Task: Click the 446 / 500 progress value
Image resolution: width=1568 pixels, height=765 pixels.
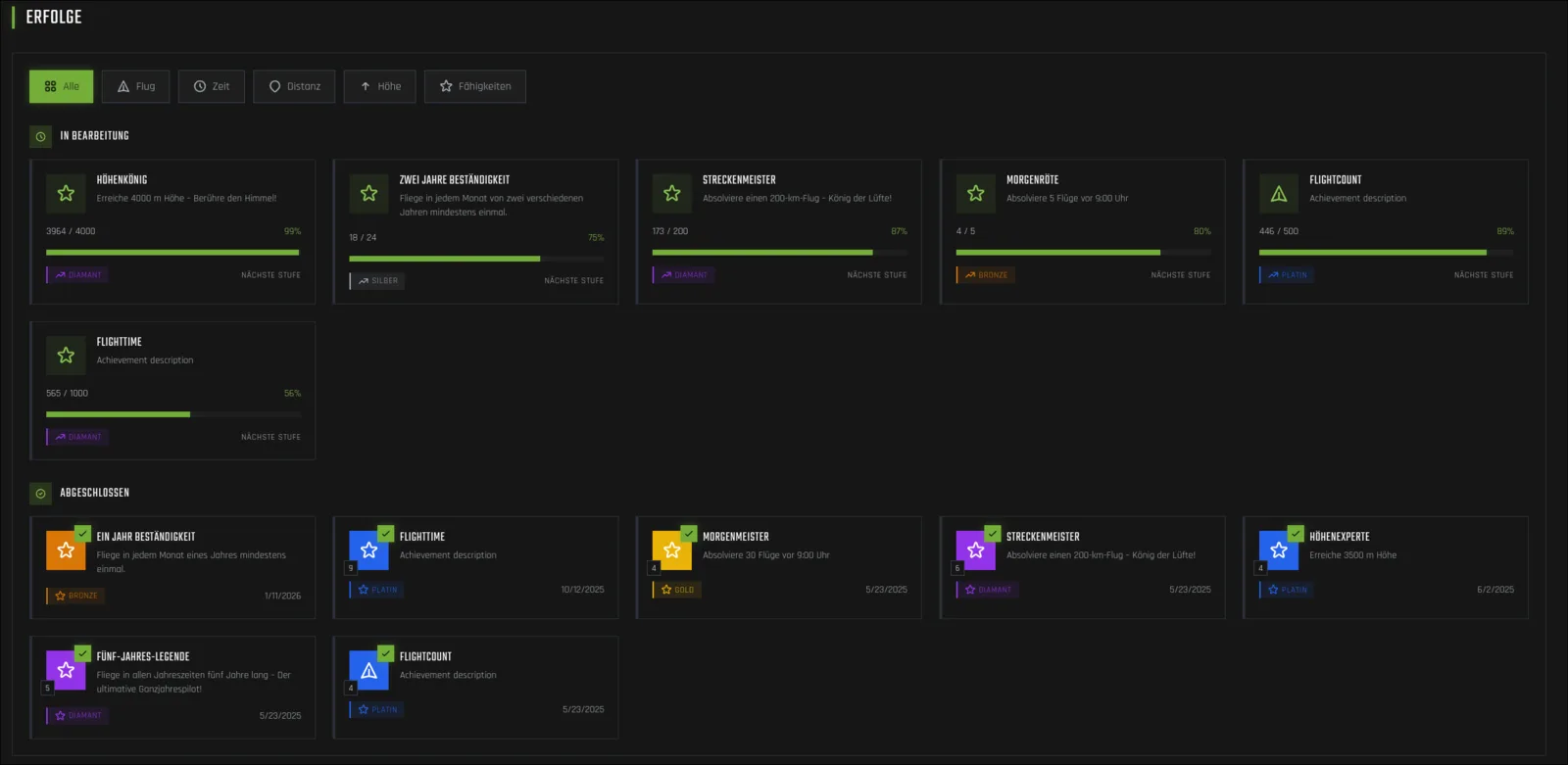Action: (x=1279, y=231)
